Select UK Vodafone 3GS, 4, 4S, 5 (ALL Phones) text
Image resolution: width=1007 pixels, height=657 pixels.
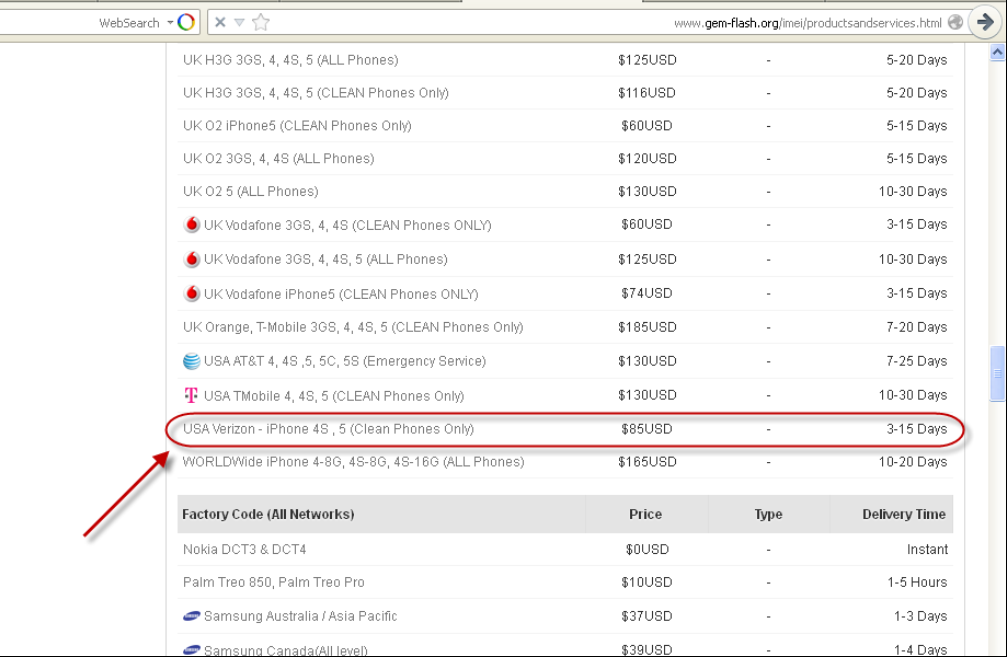[326, 259]
